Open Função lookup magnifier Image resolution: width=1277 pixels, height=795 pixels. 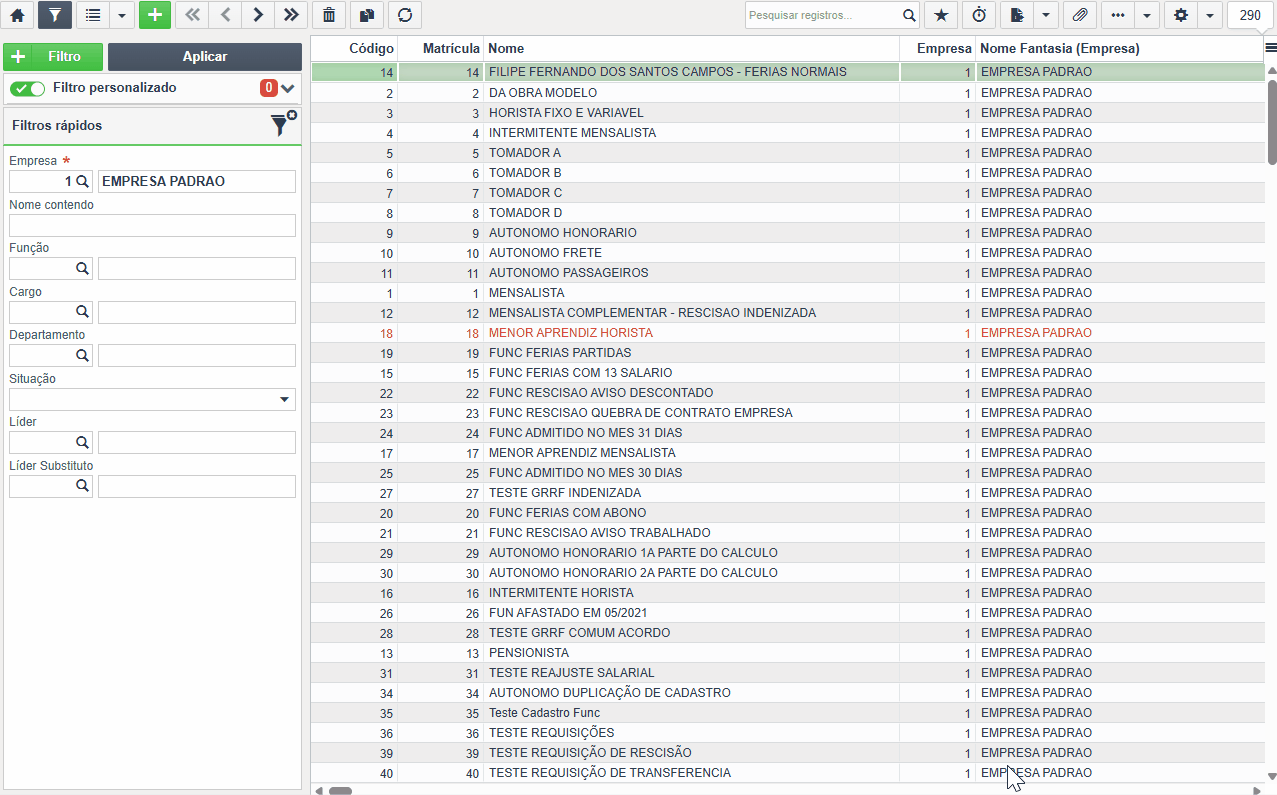(x=83, y=268)
